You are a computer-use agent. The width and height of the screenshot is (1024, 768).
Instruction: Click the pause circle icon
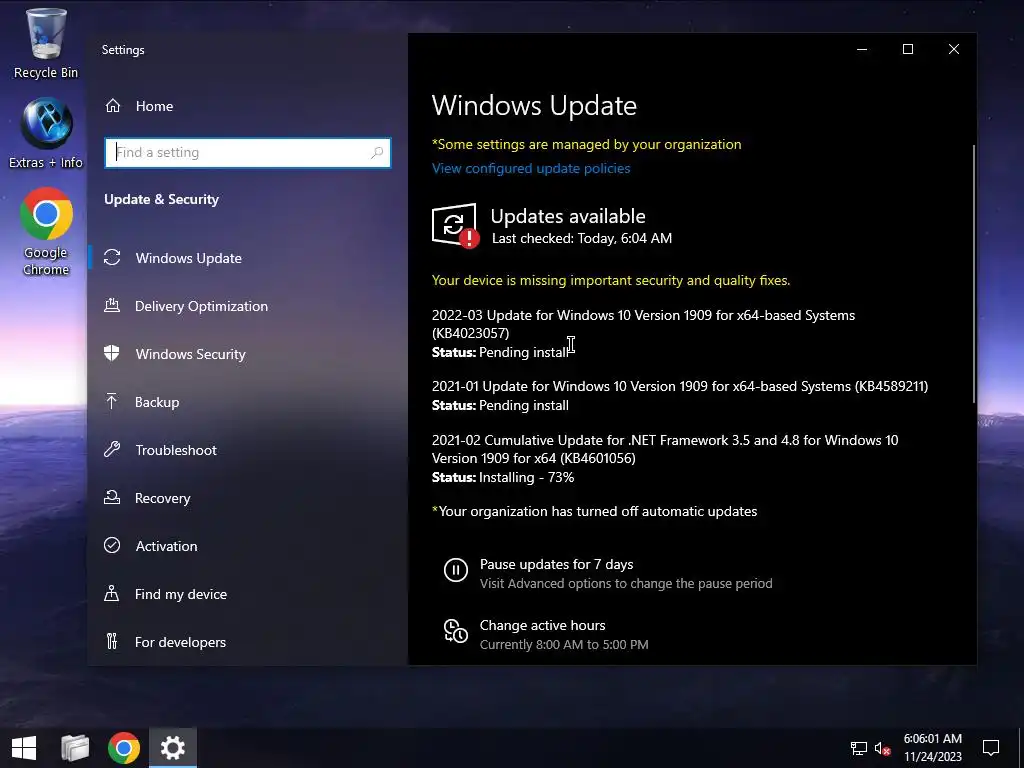[x=456, y=570]
